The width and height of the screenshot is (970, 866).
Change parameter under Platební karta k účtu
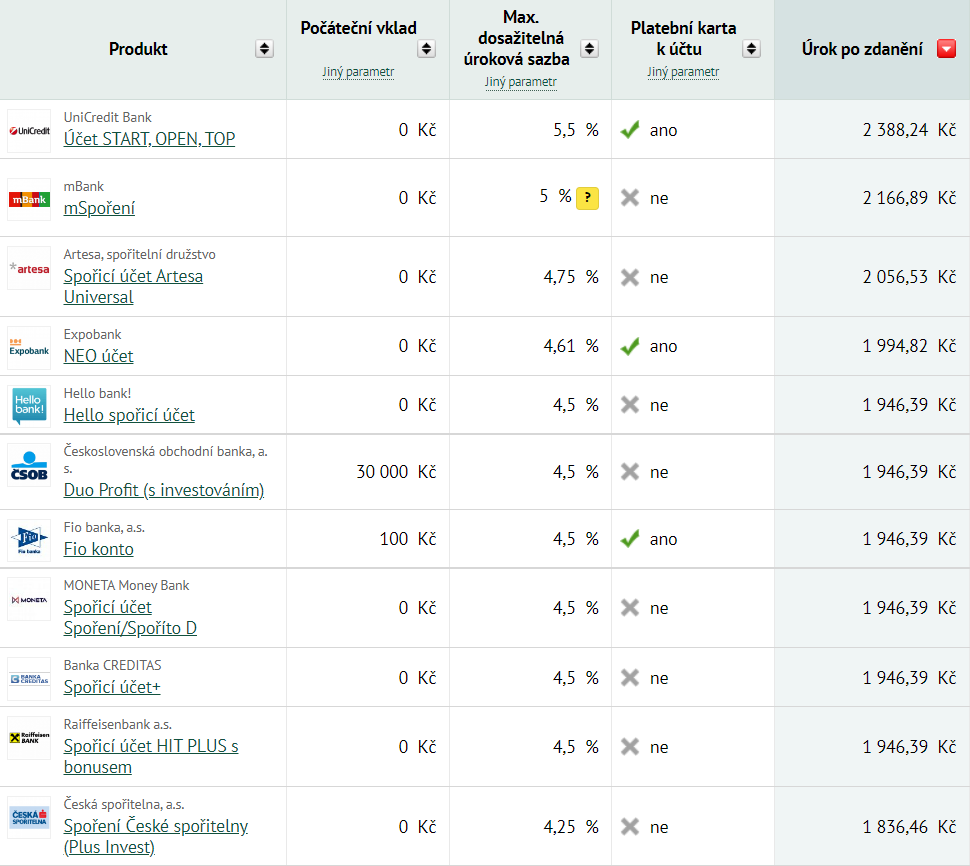click(683, 72)
